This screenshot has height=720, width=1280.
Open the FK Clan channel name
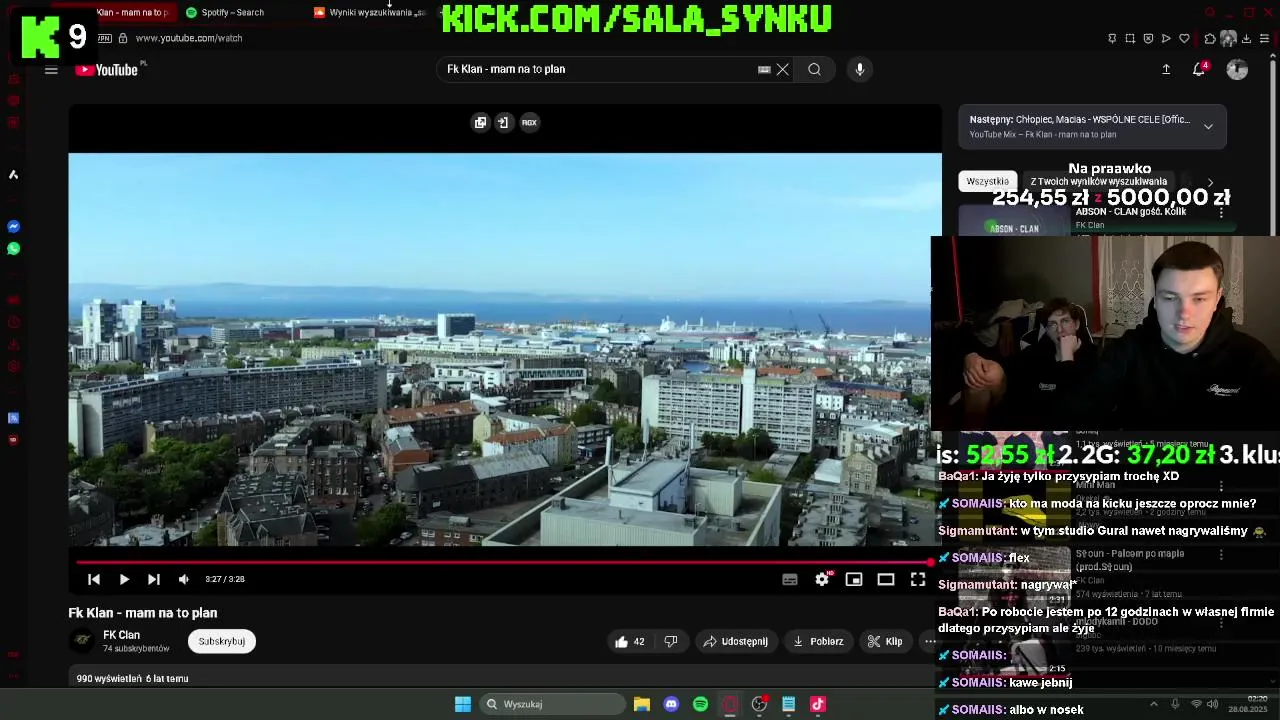122,635
